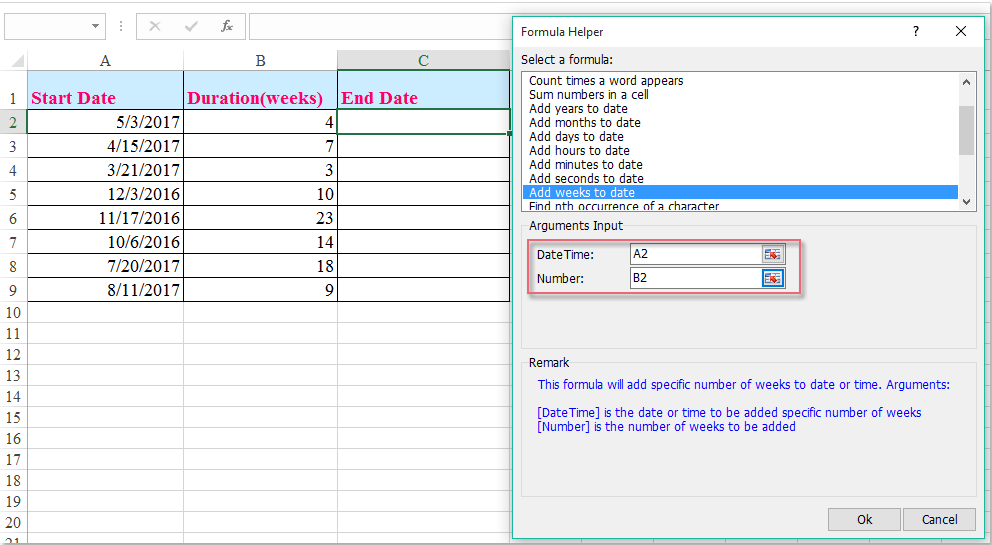The width and height of the screenshot is (992, 545).
Task: Click the Number input field containing B2
Action: tap(696, 279)
